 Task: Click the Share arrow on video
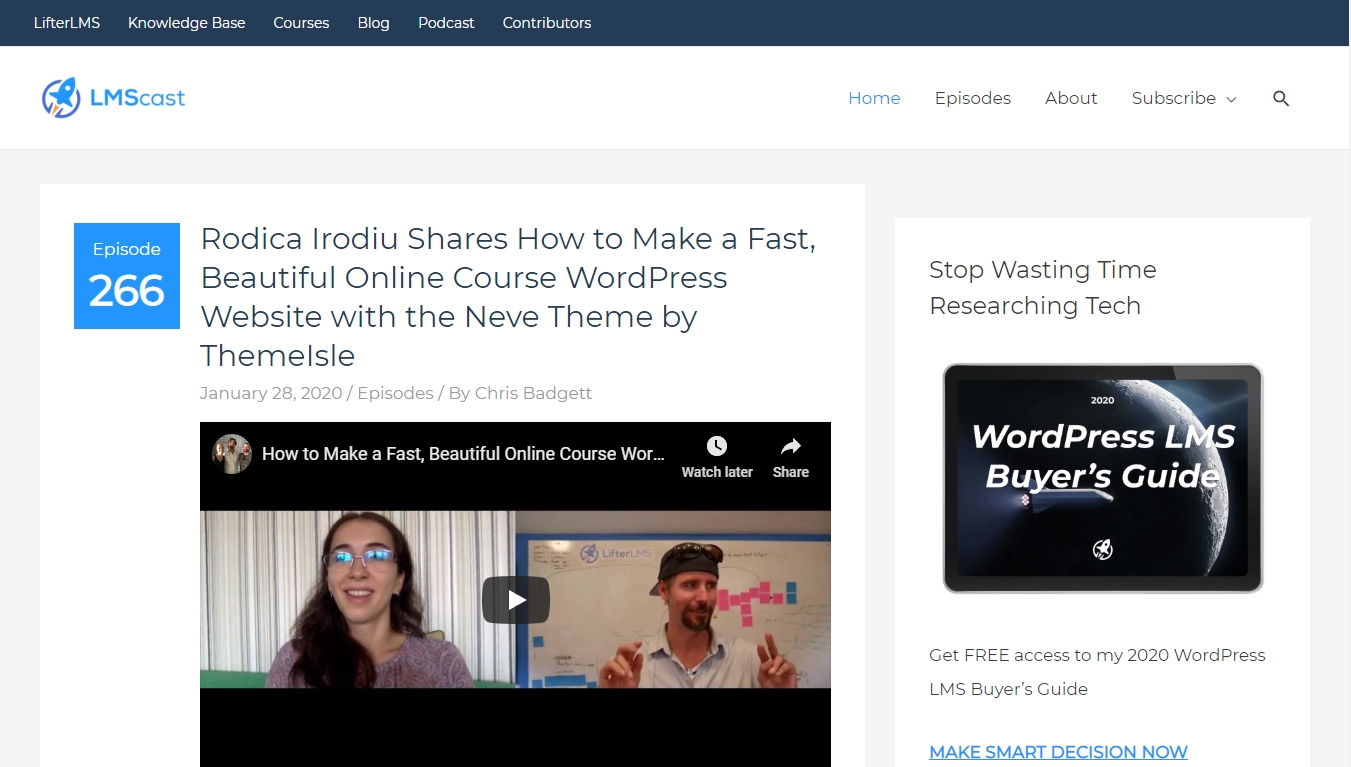click(x=790, y=446)
